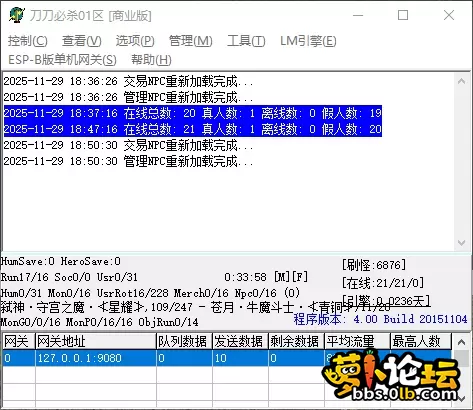Minimize the 刀刀必杀01区 window

(358, 15)
